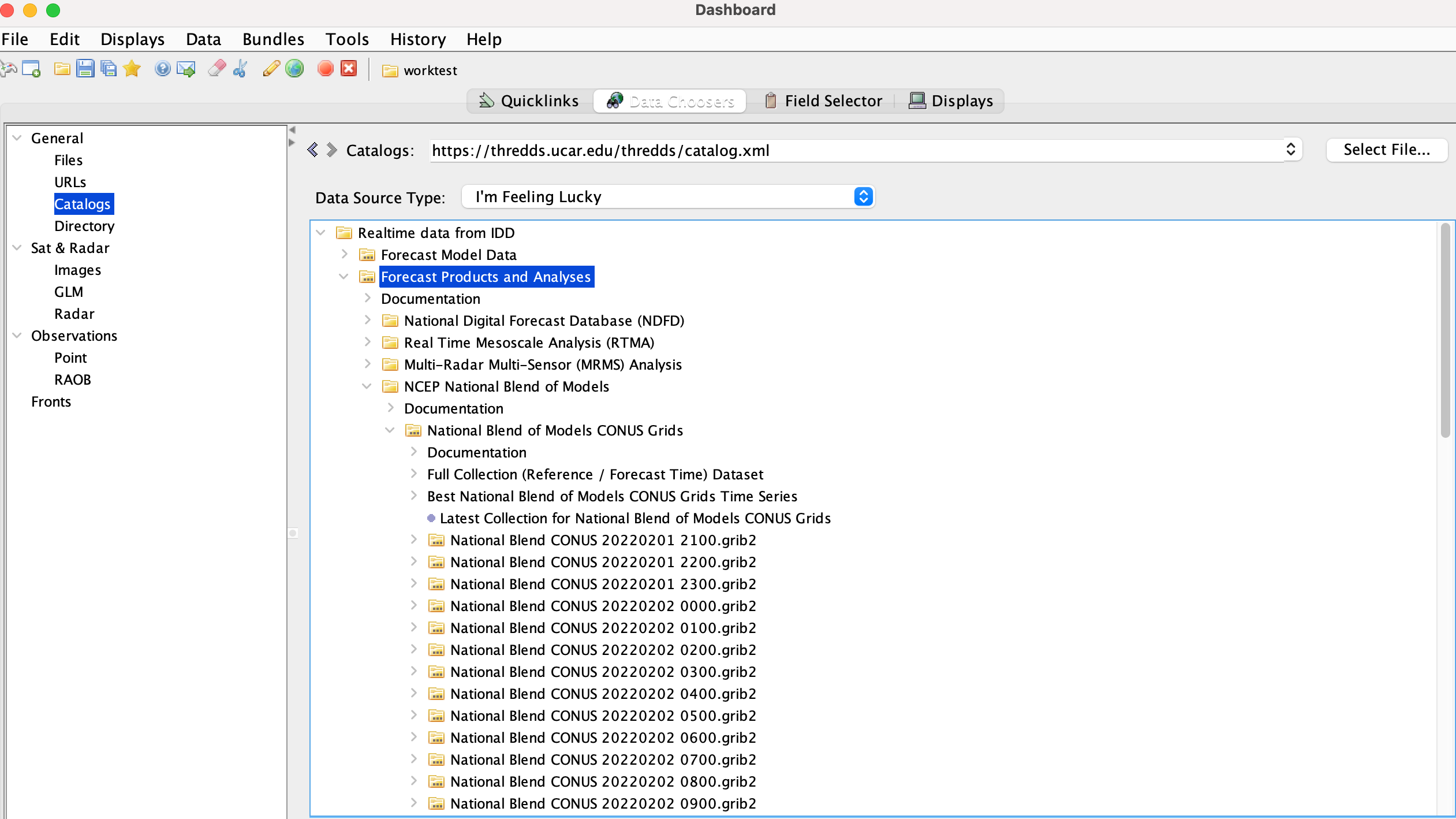Collapse the NCEP National Blend of Models folder
The image size is (1456, 819).
tap(367, 386)
